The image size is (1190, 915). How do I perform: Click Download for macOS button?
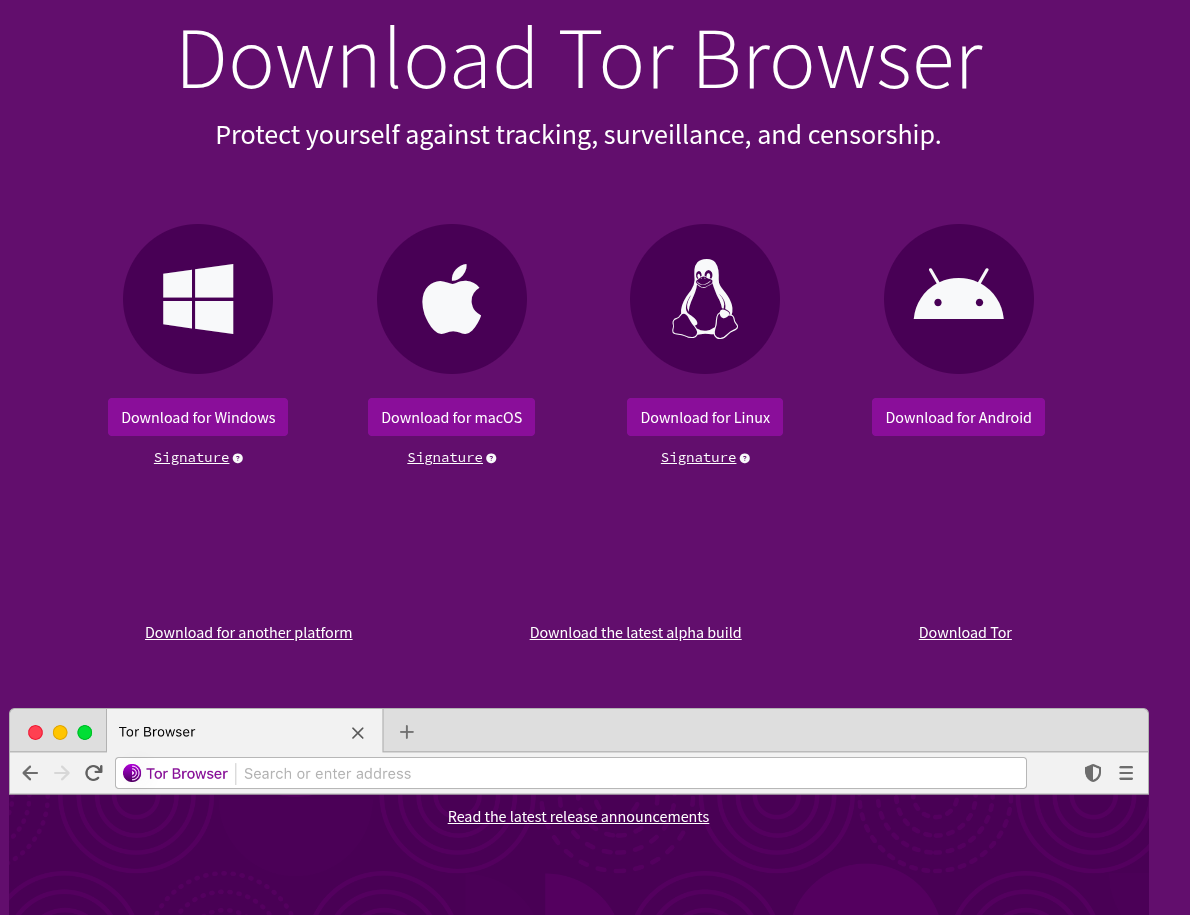pos(452,417)
